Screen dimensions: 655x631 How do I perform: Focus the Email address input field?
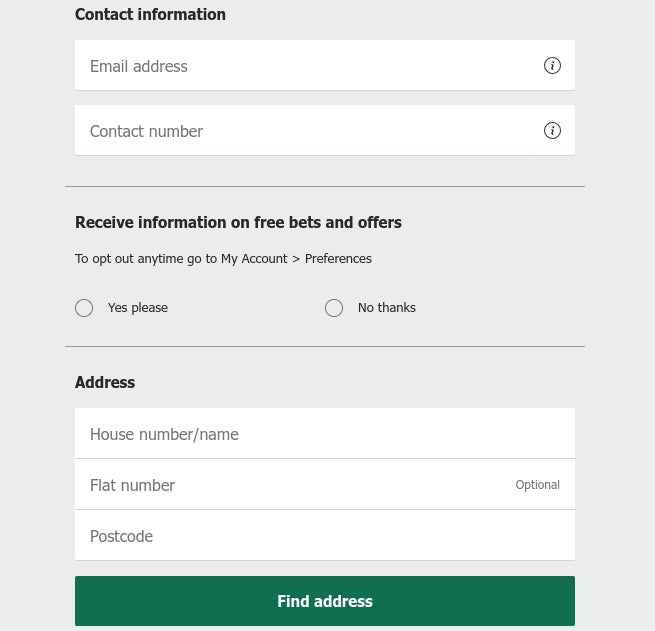click(325, 65)
